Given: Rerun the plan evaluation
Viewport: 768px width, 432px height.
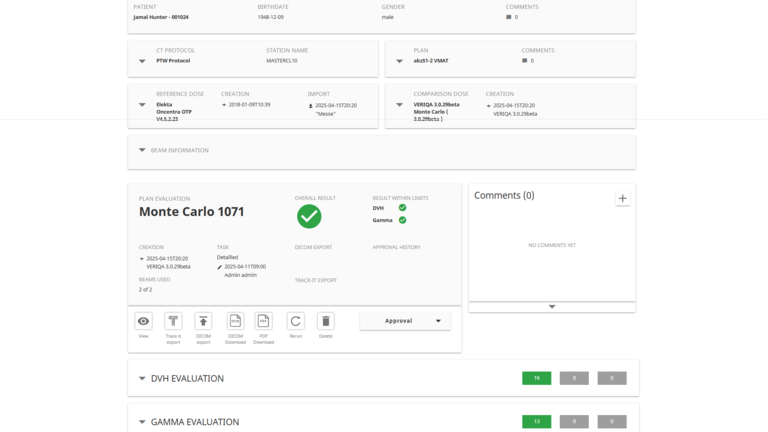Looking at the screenshot, I should point(295,321).
